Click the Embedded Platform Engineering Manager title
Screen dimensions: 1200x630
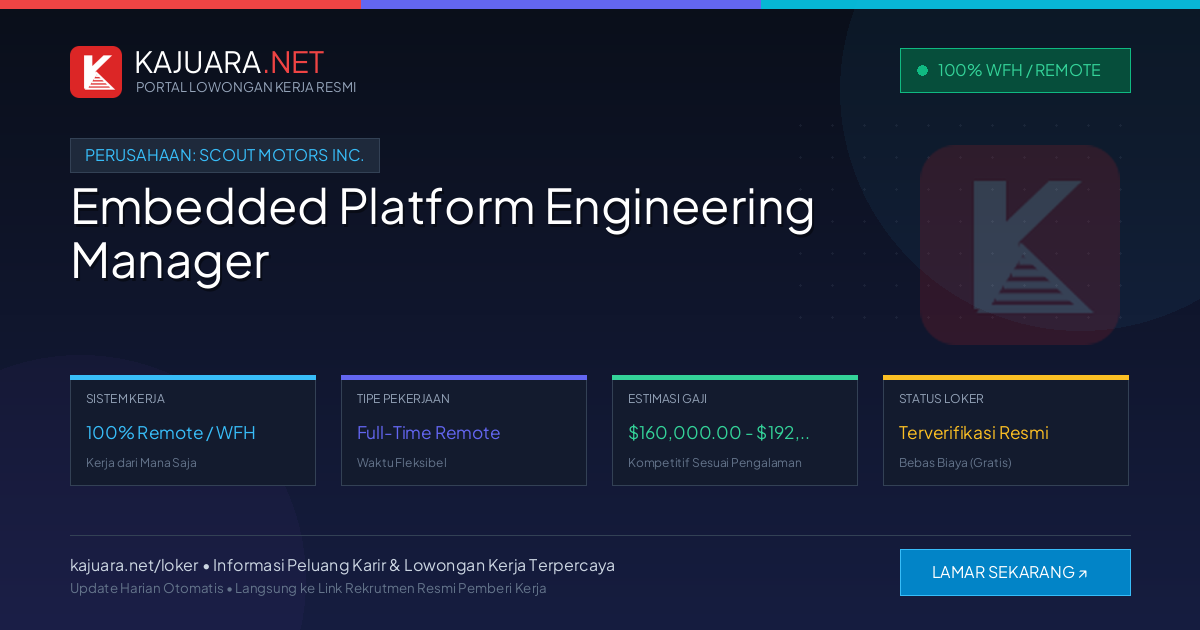443,233
